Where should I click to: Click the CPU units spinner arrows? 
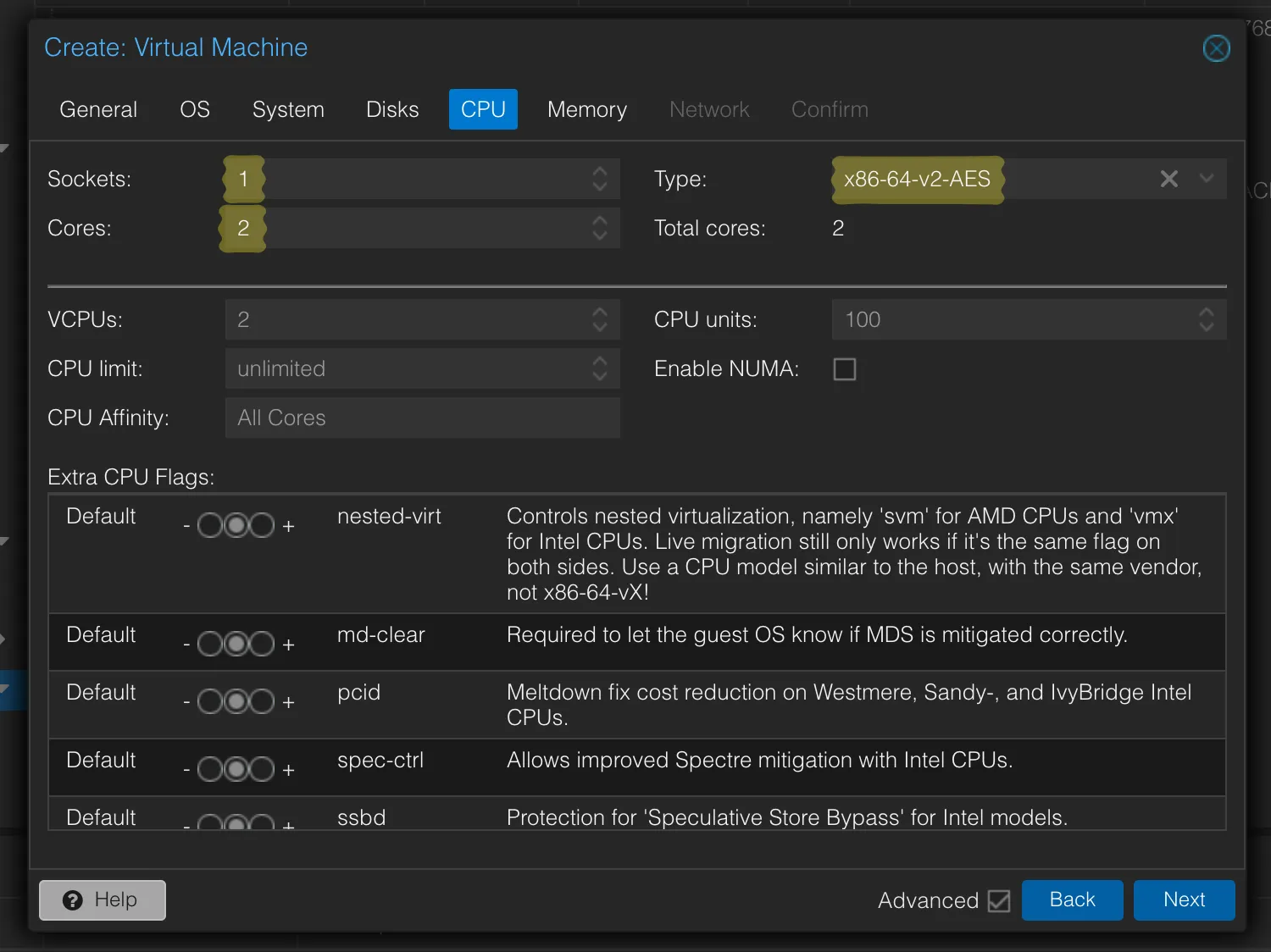tap(1207, 319)
